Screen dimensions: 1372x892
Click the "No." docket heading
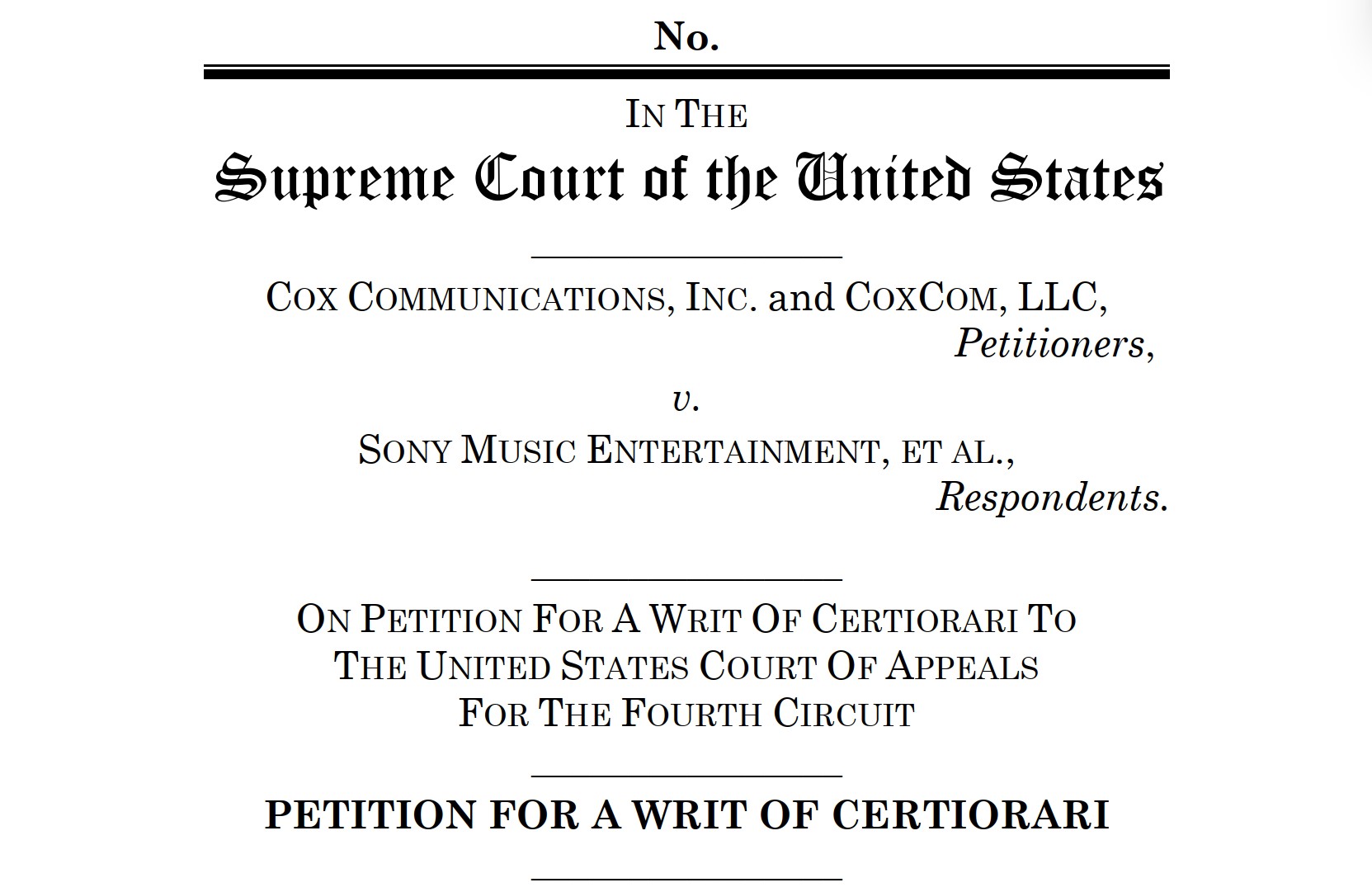686,37
